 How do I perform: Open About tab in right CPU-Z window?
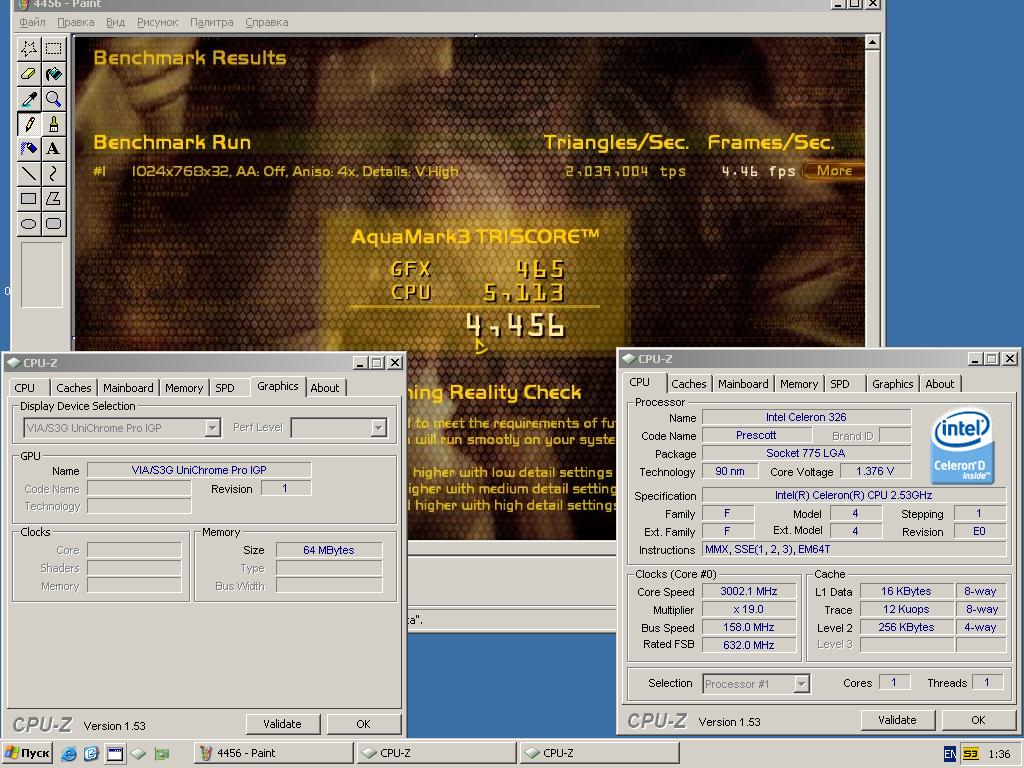tap(940, 384)
